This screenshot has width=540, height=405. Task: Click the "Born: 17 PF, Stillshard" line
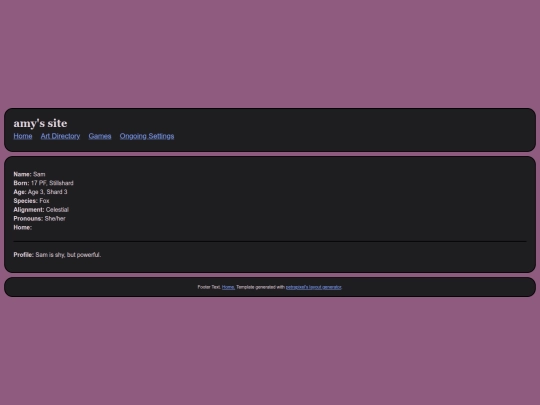(x=43, y=183)
